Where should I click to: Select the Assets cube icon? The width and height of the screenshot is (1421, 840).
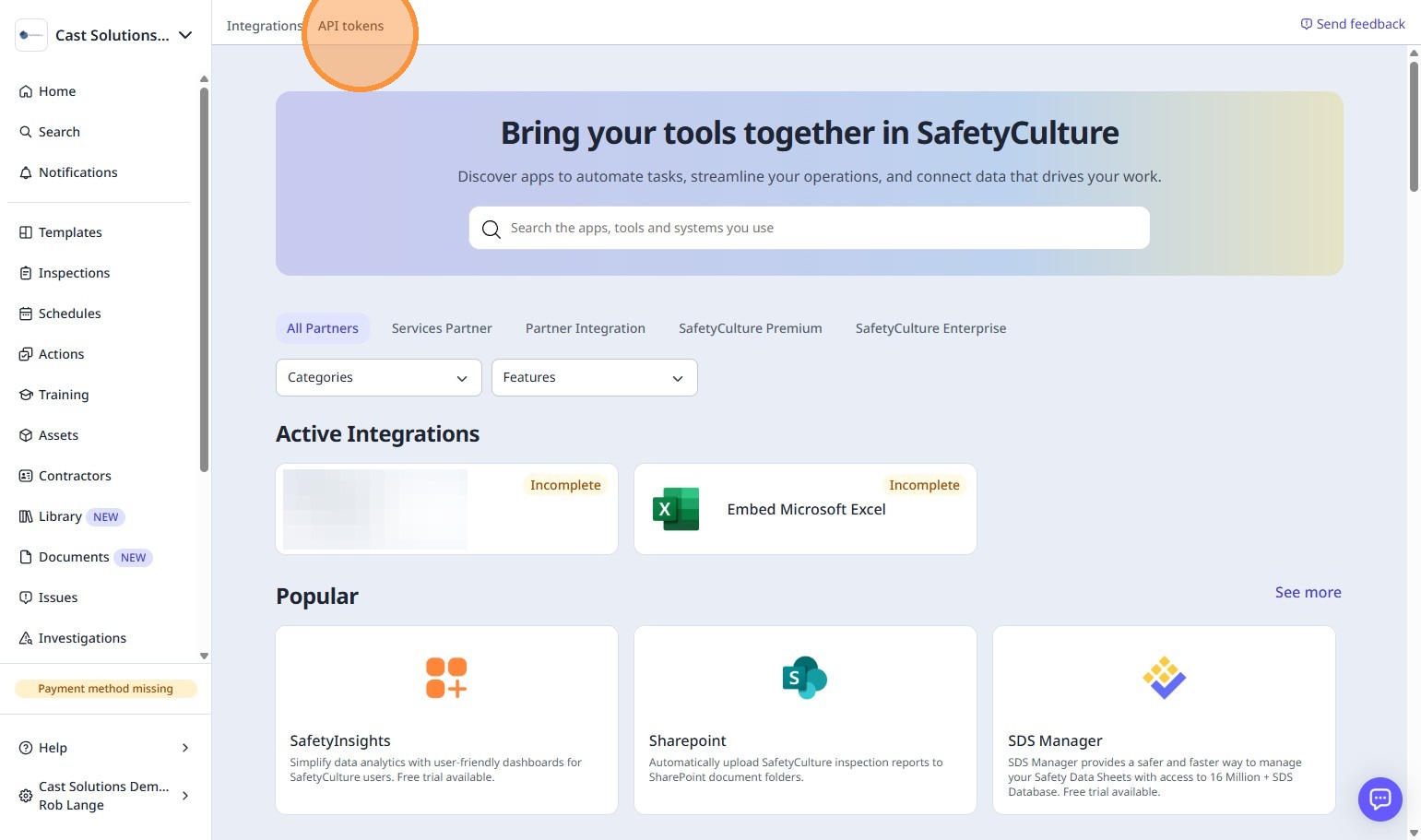click(x=26, y=435)
